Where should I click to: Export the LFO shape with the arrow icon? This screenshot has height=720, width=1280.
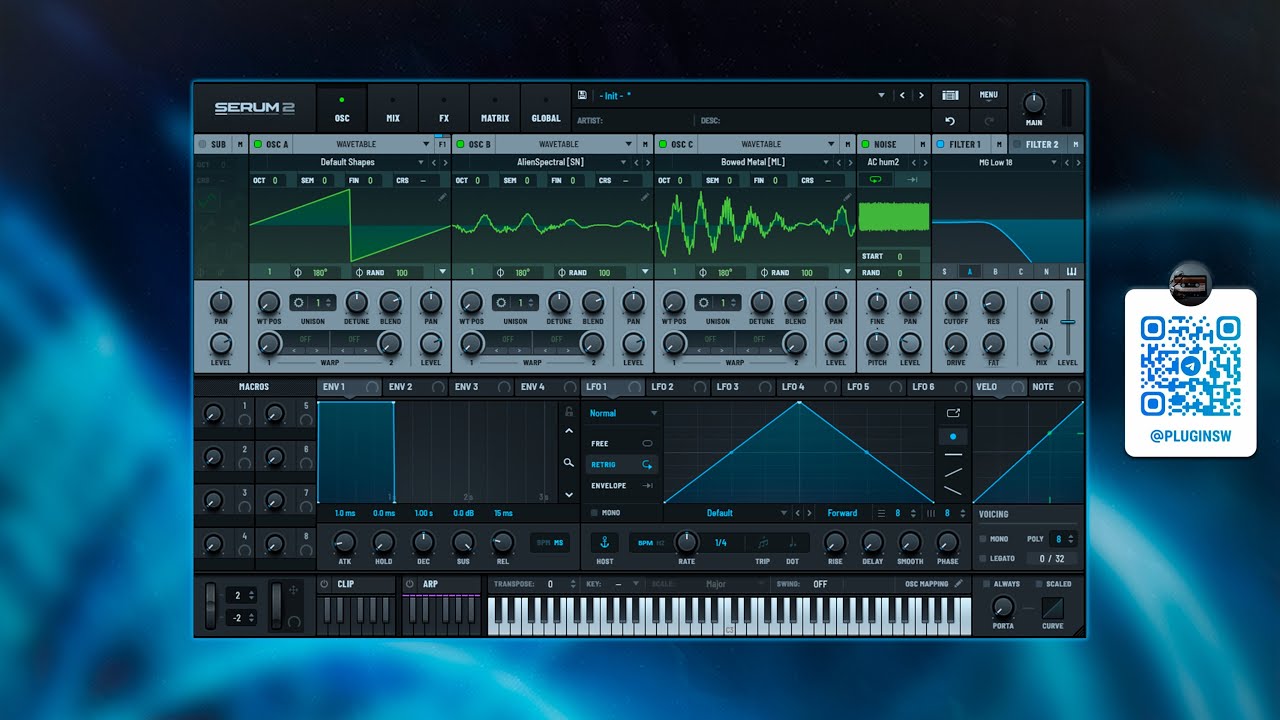click(953, 412)
